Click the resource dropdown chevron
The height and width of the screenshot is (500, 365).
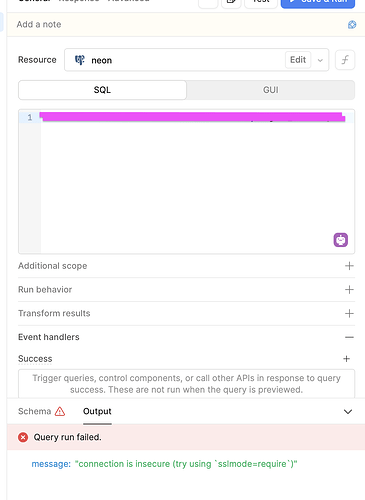pos(320,60)
